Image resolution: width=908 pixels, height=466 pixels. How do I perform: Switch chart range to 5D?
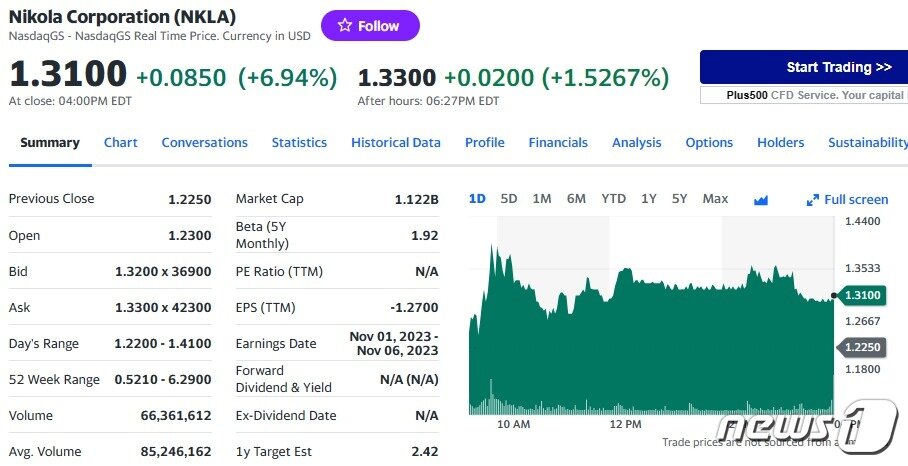pyautogui.click(x=509, y=199)
